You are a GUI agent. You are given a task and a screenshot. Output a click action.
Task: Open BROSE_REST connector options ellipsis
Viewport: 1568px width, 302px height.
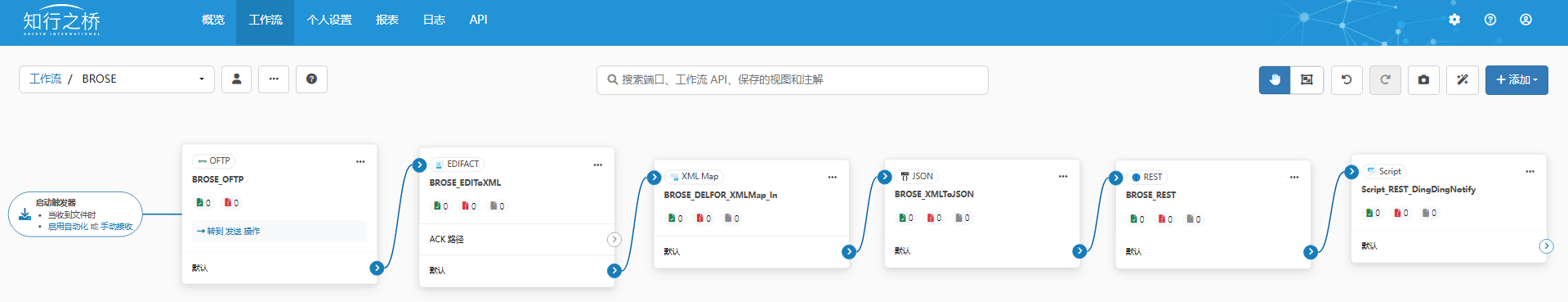point(1294,177)
